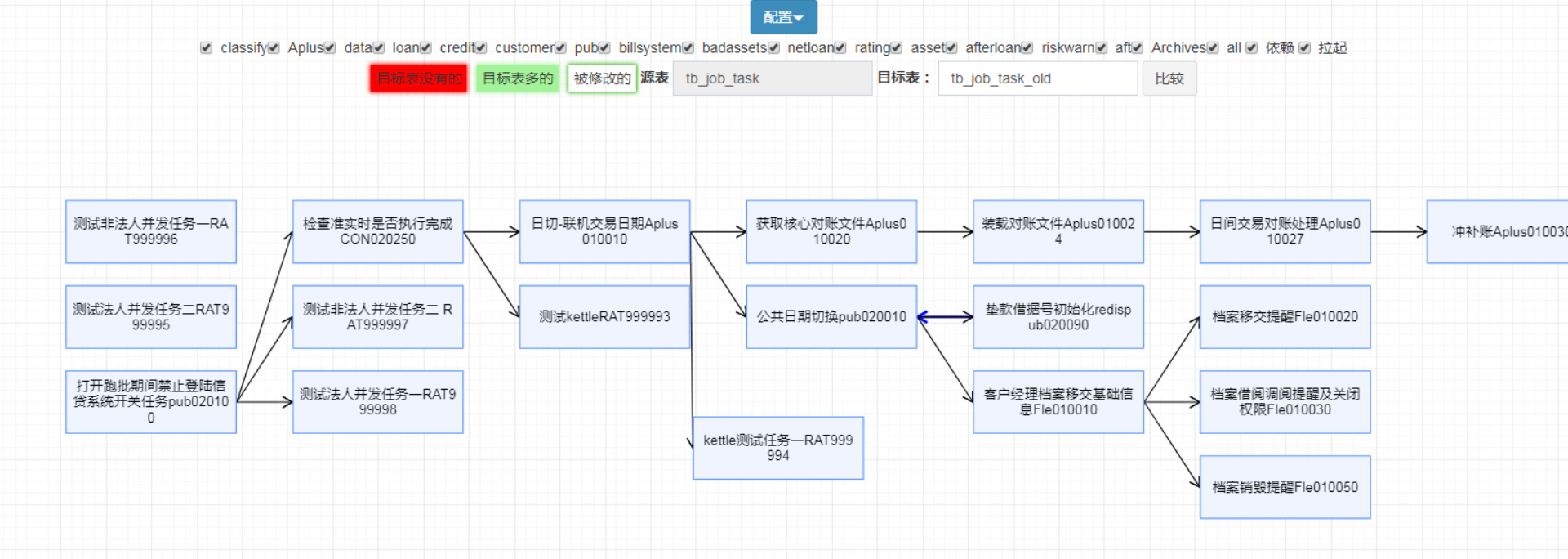Toggle the 依赖 checkbox
The height and width of the screenshot is (559, 1568).
point(1251,48)
